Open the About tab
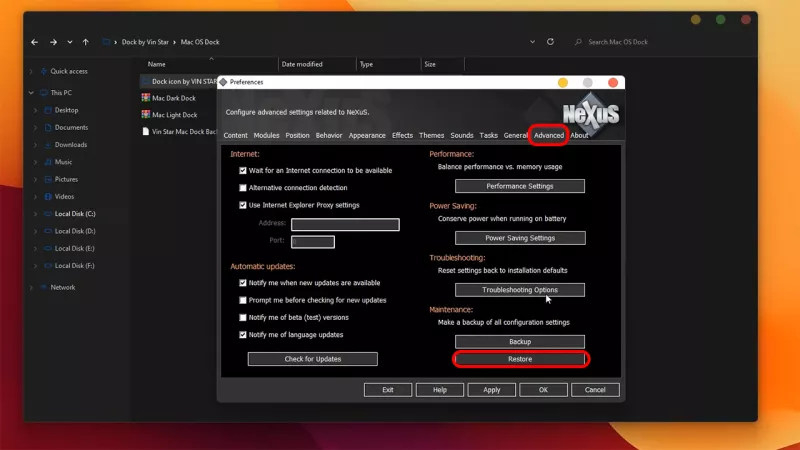This screenshot has height=450, width=800. pyautogui.click(x=579, y=136)
